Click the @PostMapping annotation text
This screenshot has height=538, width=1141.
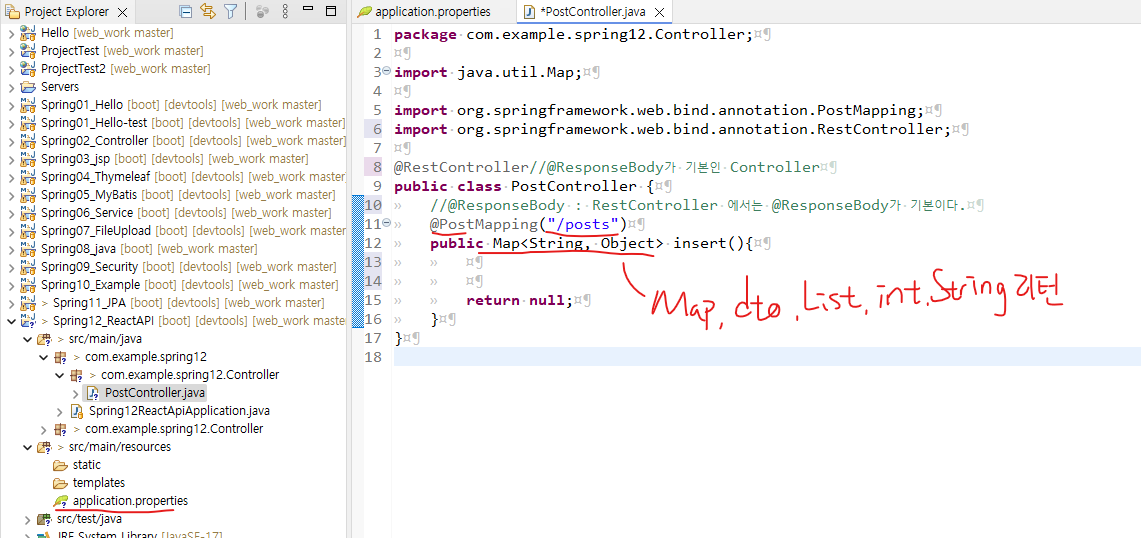coord(482,223)
